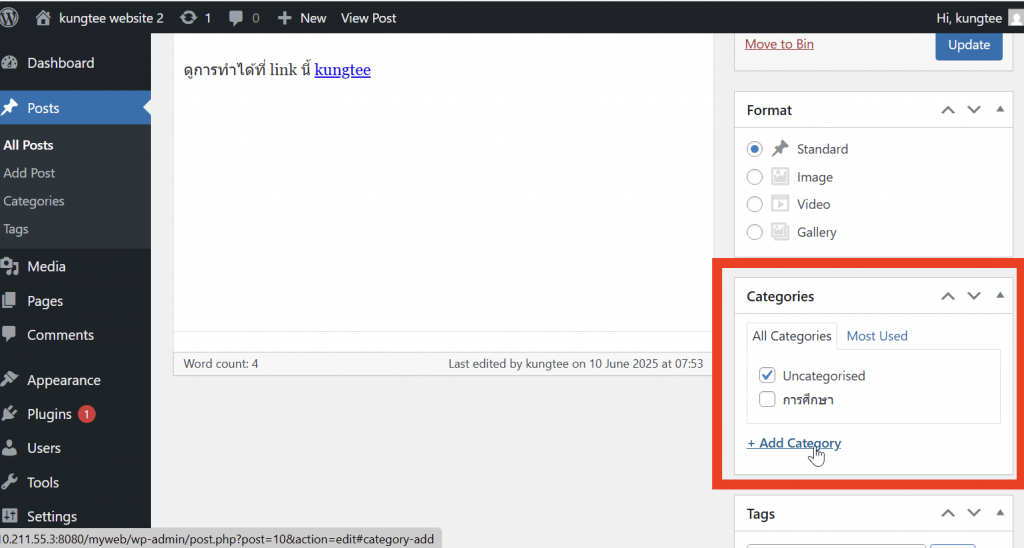Open the updates icon in admin bar
The image size is (1024, 548).
pyautogui.click(x=187, y=18)
